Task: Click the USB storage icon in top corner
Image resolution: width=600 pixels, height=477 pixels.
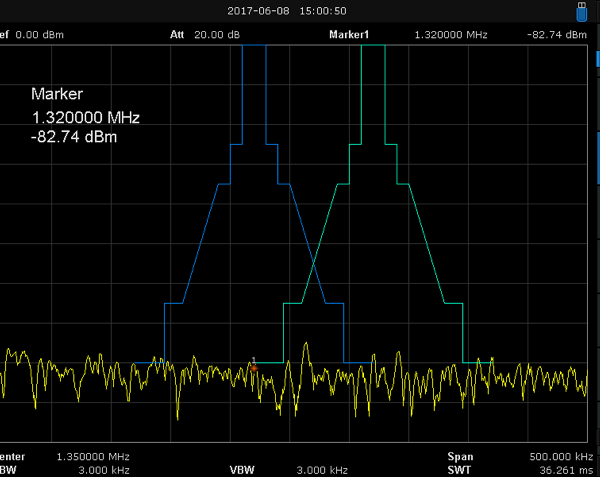Action: click(x=582, y=12)
